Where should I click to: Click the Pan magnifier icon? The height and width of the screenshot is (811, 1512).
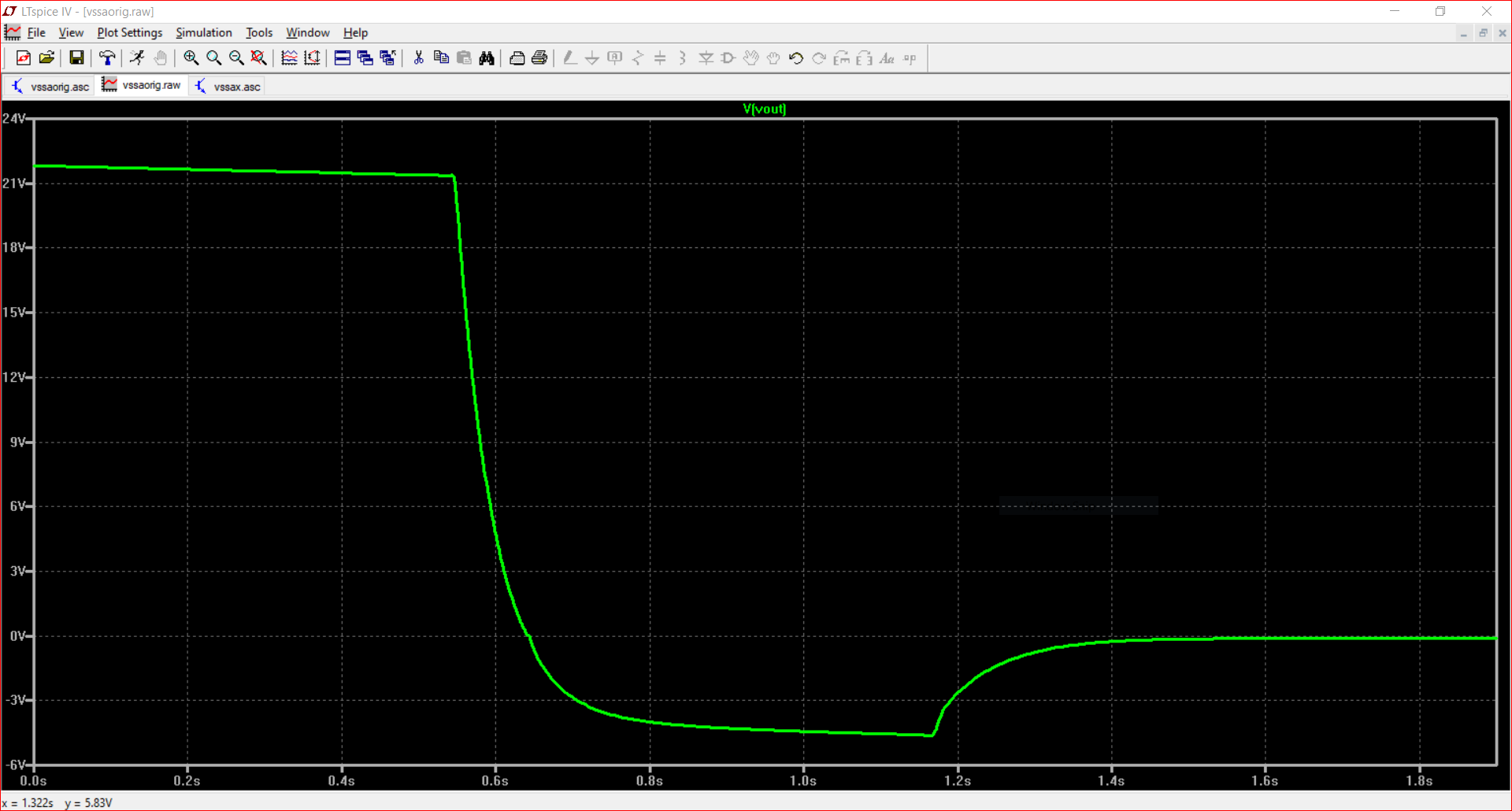pyautogui.click(x=213, y=58)
